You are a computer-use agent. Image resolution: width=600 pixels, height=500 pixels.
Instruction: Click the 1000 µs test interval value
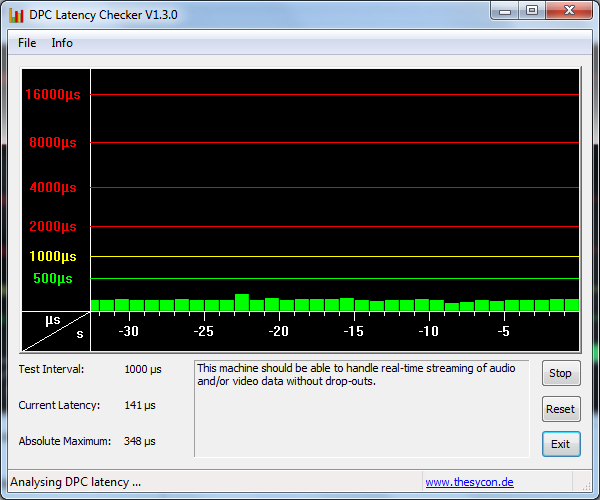coord(143,369)
